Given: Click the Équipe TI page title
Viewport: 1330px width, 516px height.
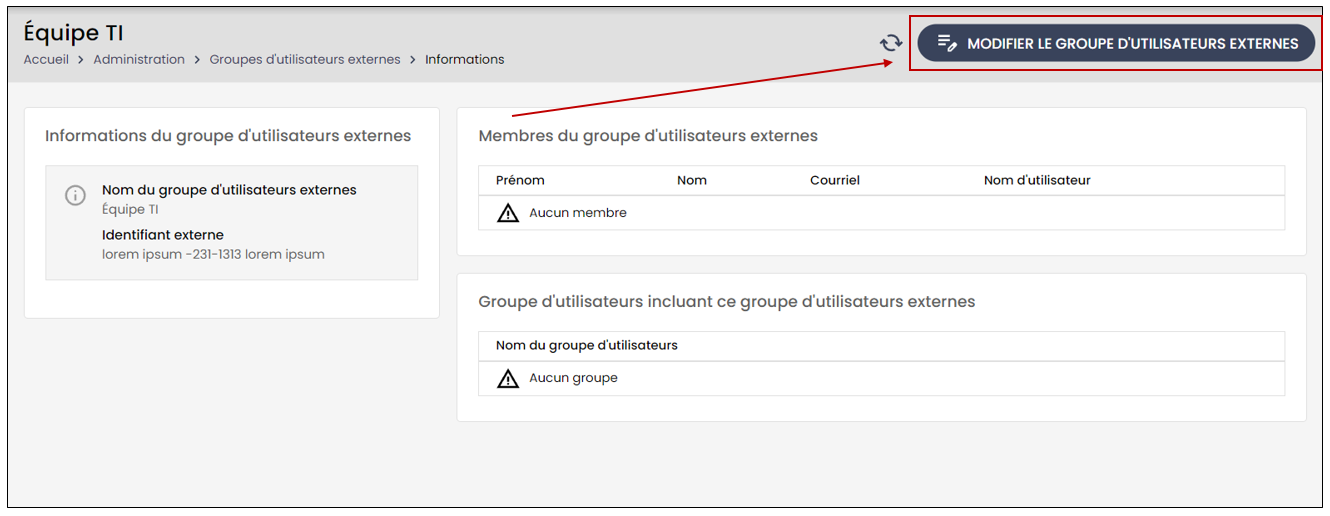Looking at the screenshot, I should [x=74, y=33].
